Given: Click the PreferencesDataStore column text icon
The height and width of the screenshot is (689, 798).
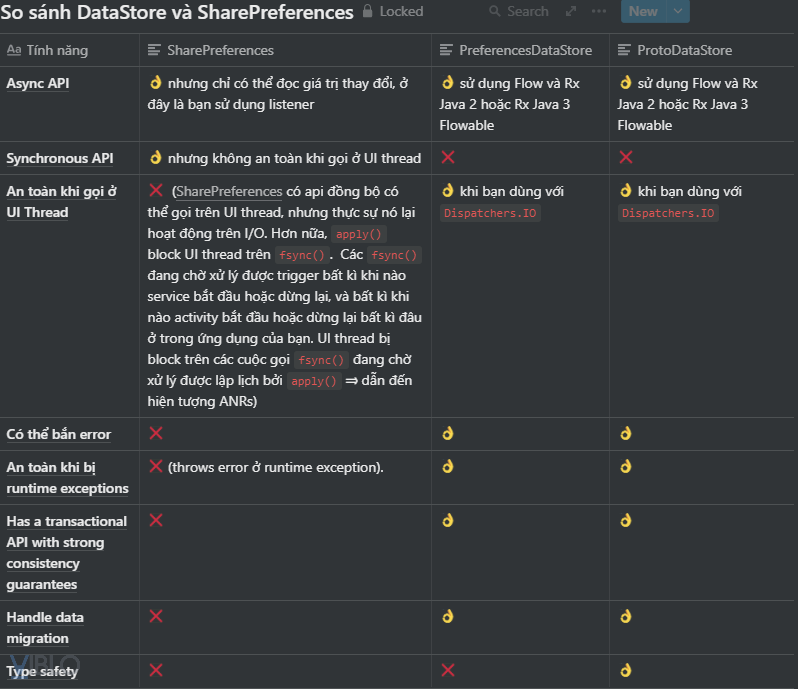Looking at the screenshot, I should 447,50.
